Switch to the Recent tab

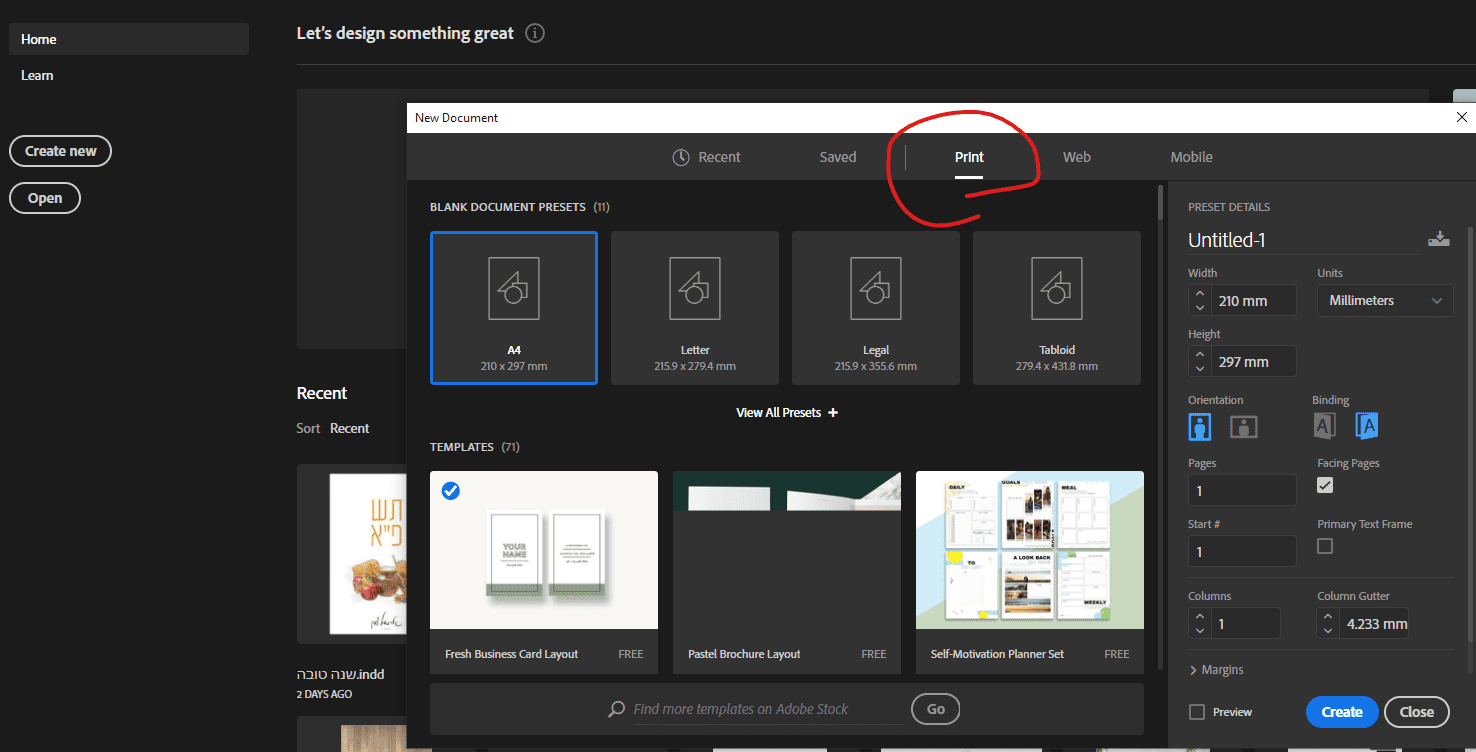click(708, 157)
